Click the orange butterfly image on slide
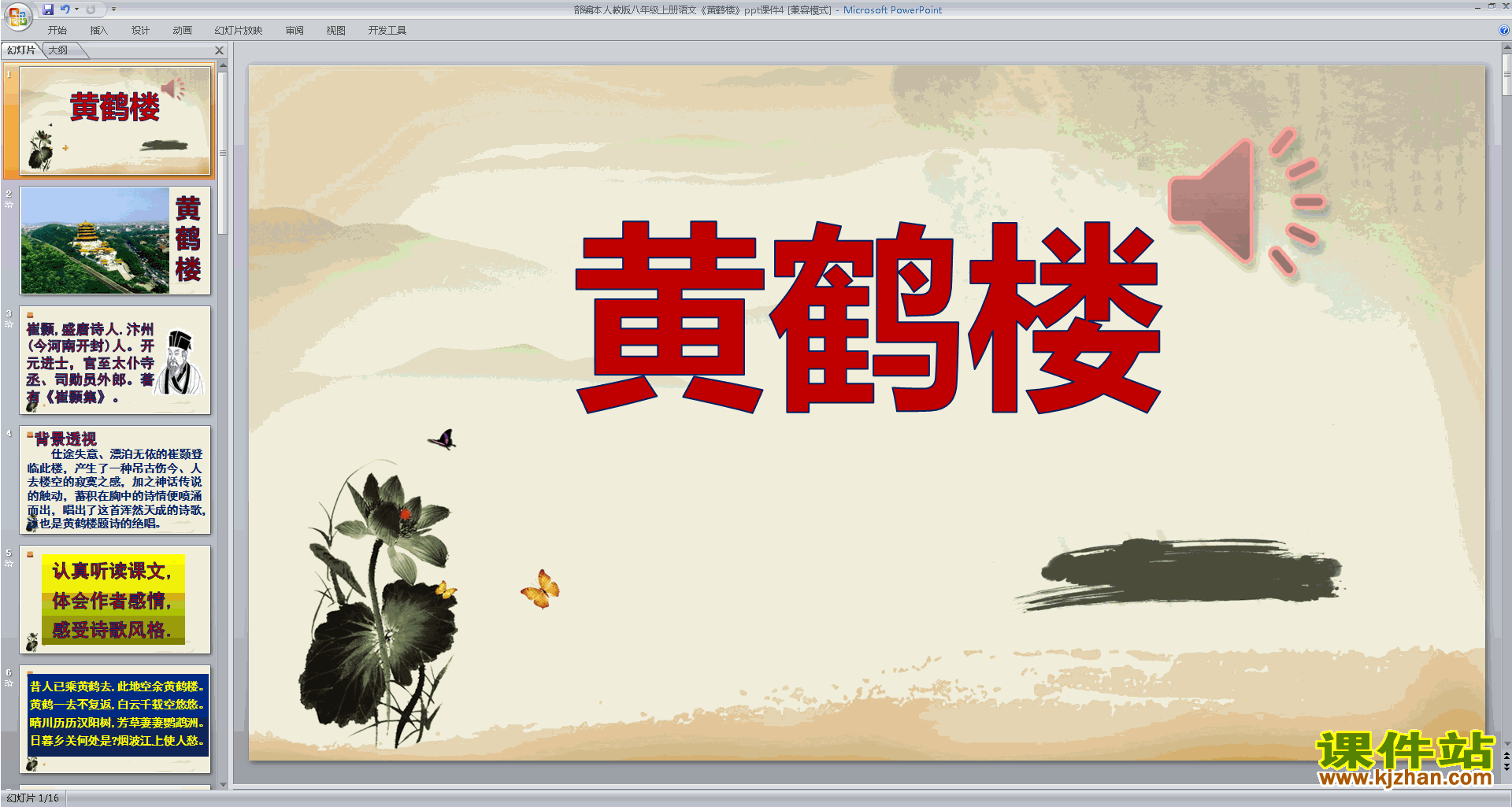This screenshot has height=807, width=1512. coord(540,589)
